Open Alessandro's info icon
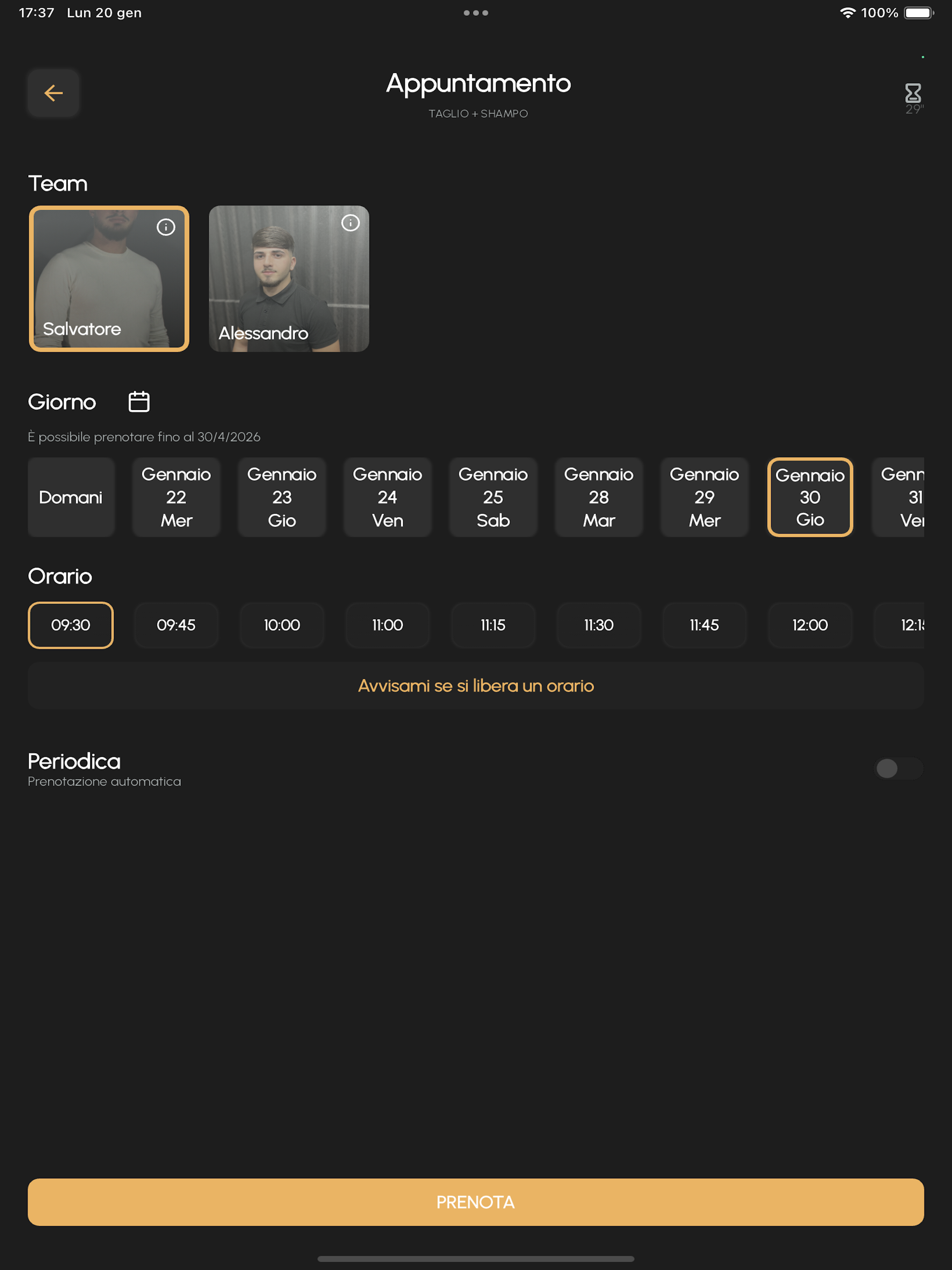Image resolution: width=952 pixels, height=1270 pixels. (350, 223)
